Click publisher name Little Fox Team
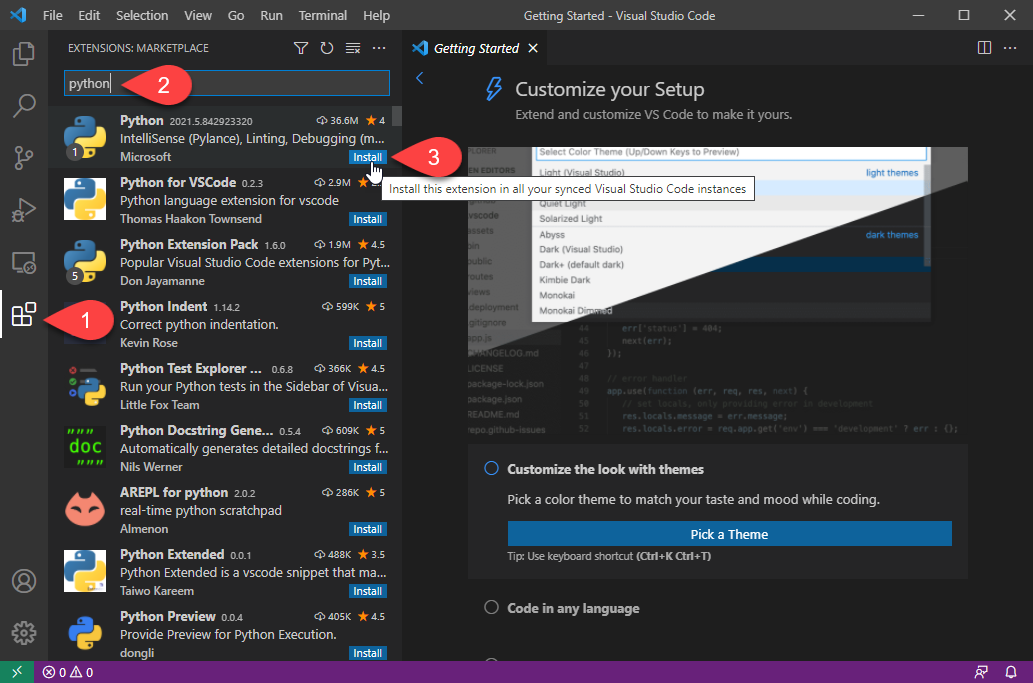Image resolution: width=1033 pixels, height=683 pixels. (159, 405)
